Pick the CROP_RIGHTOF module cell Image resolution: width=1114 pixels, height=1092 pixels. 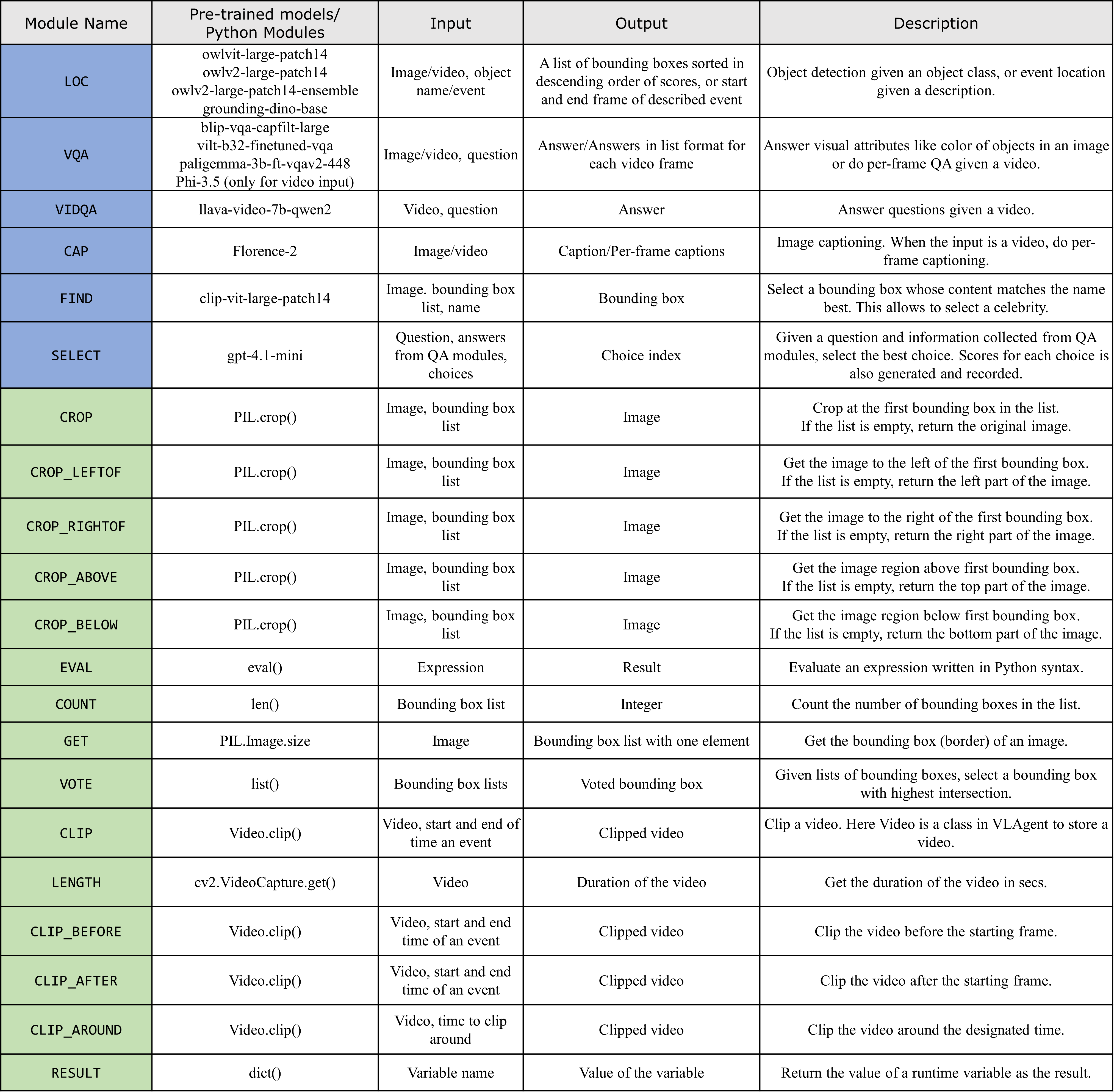[76, 526]
